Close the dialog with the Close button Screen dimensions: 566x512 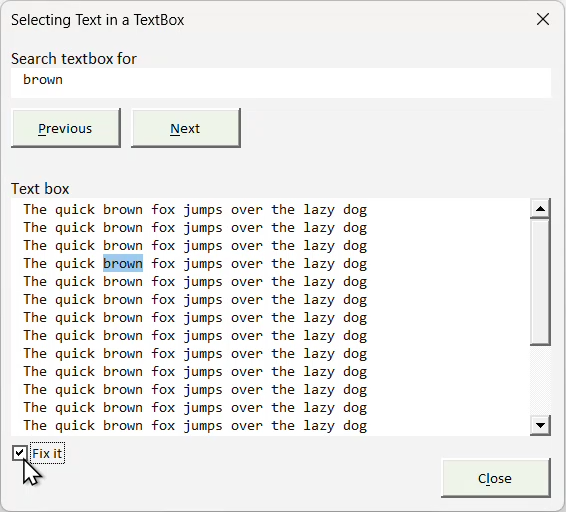(496, 478)
